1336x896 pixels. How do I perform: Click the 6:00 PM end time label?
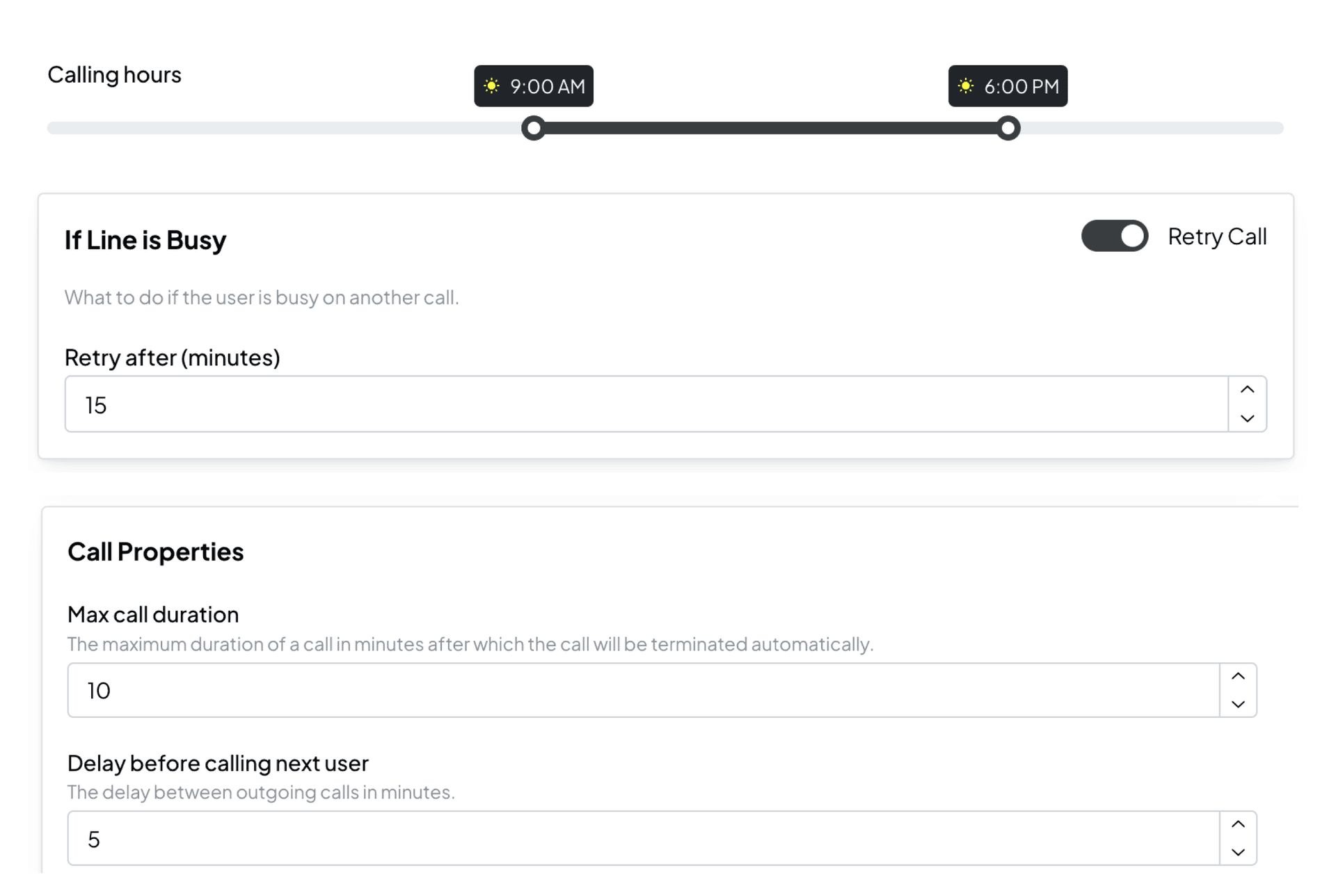pyautogui.click(x=1021, y=86)
